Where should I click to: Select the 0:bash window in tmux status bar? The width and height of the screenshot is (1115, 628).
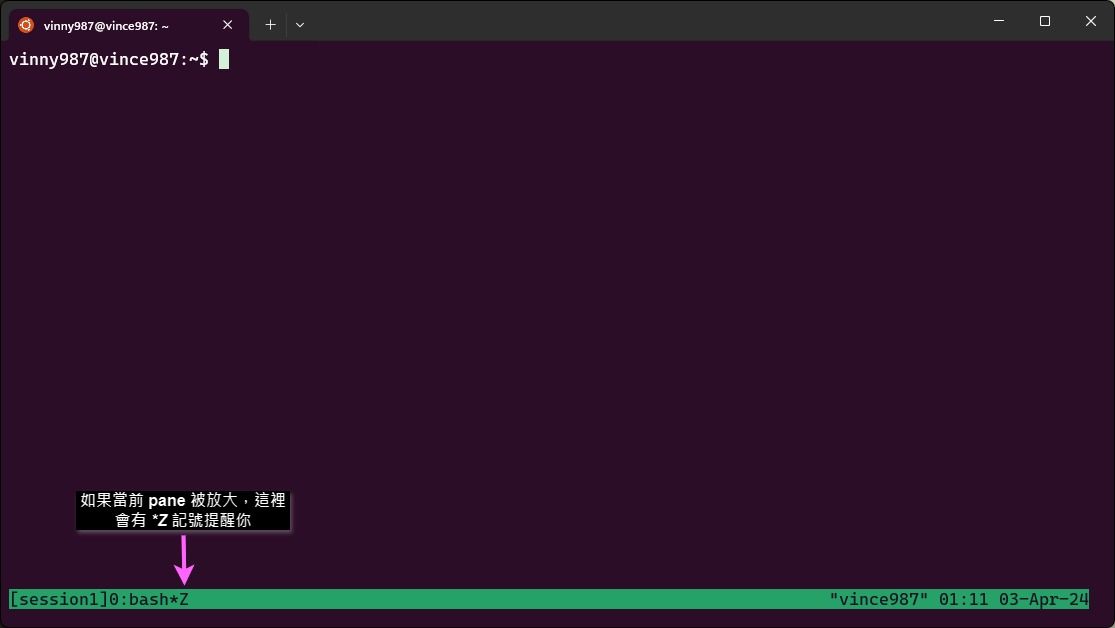coord(138,600)
